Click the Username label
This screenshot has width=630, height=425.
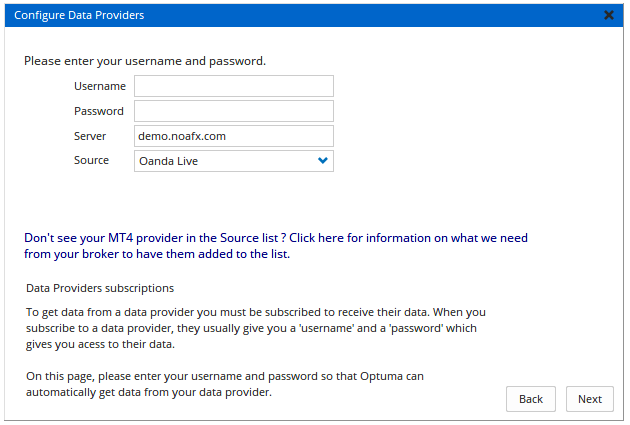(99, 86)
